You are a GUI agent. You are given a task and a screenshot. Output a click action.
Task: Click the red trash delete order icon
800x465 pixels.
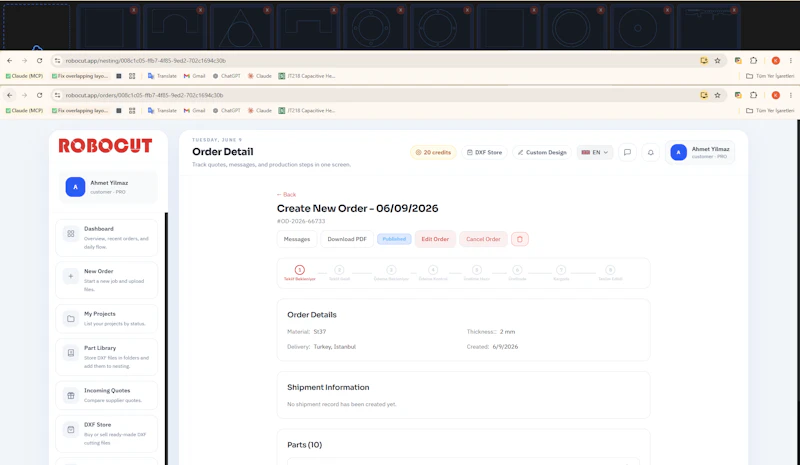(520, 239)
